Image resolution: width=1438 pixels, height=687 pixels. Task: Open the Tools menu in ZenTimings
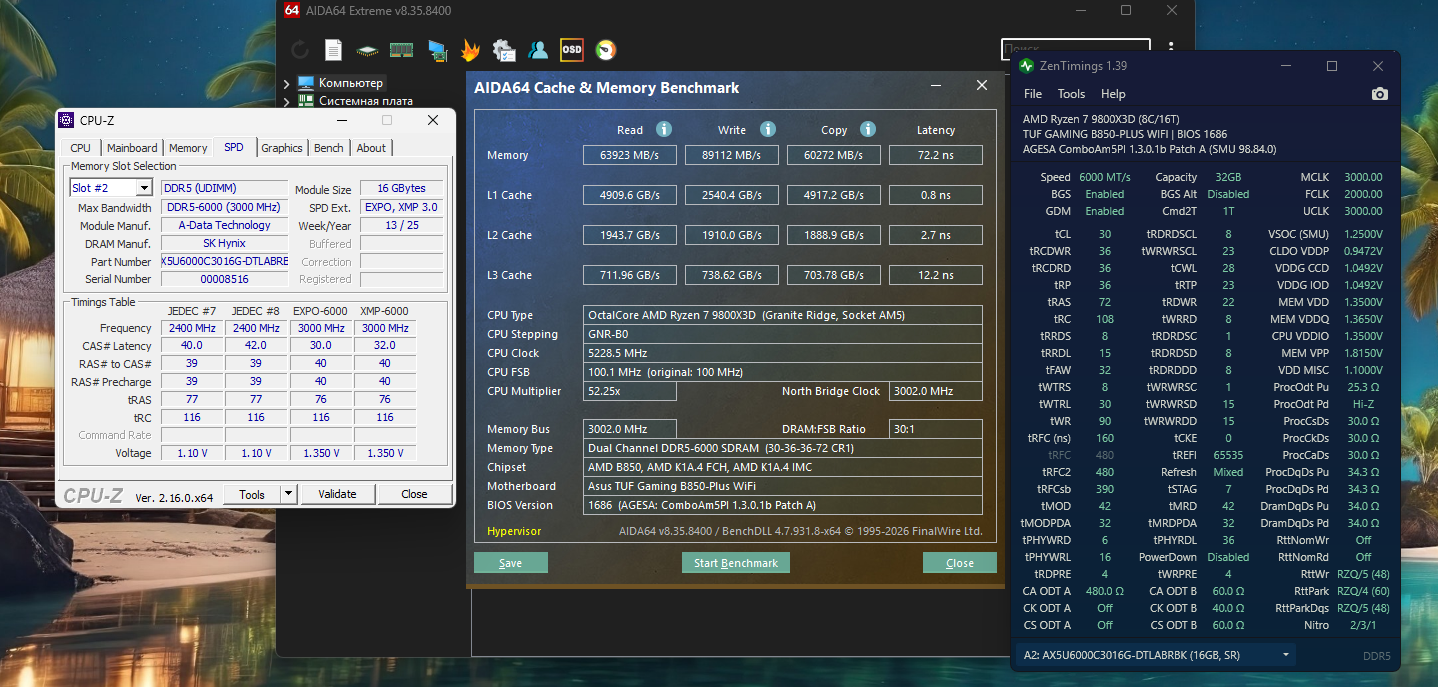[1071, 94]
